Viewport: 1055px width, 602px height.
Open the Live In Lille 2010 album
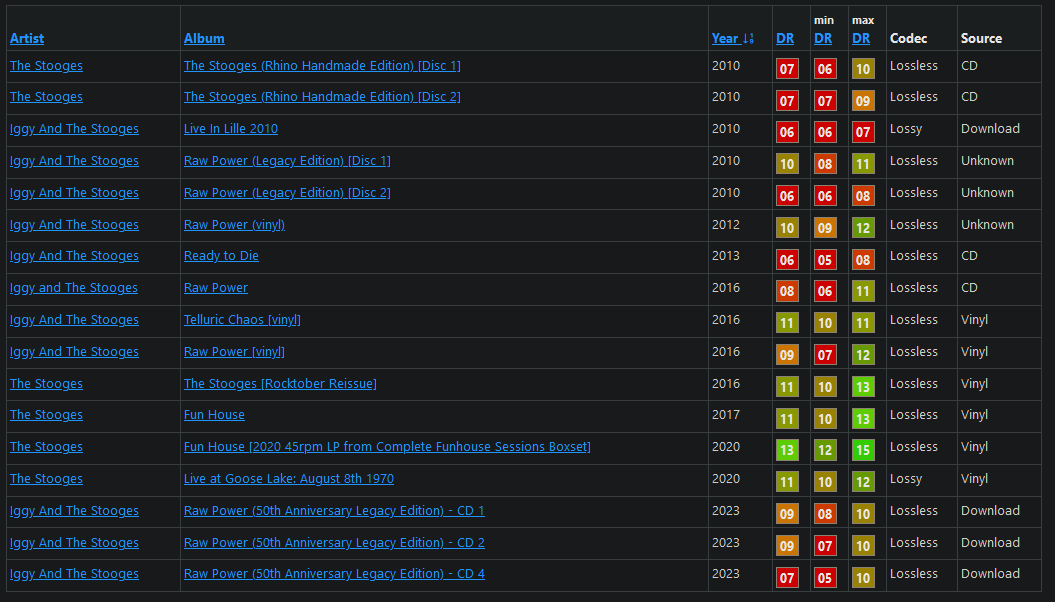pos(231,128)
